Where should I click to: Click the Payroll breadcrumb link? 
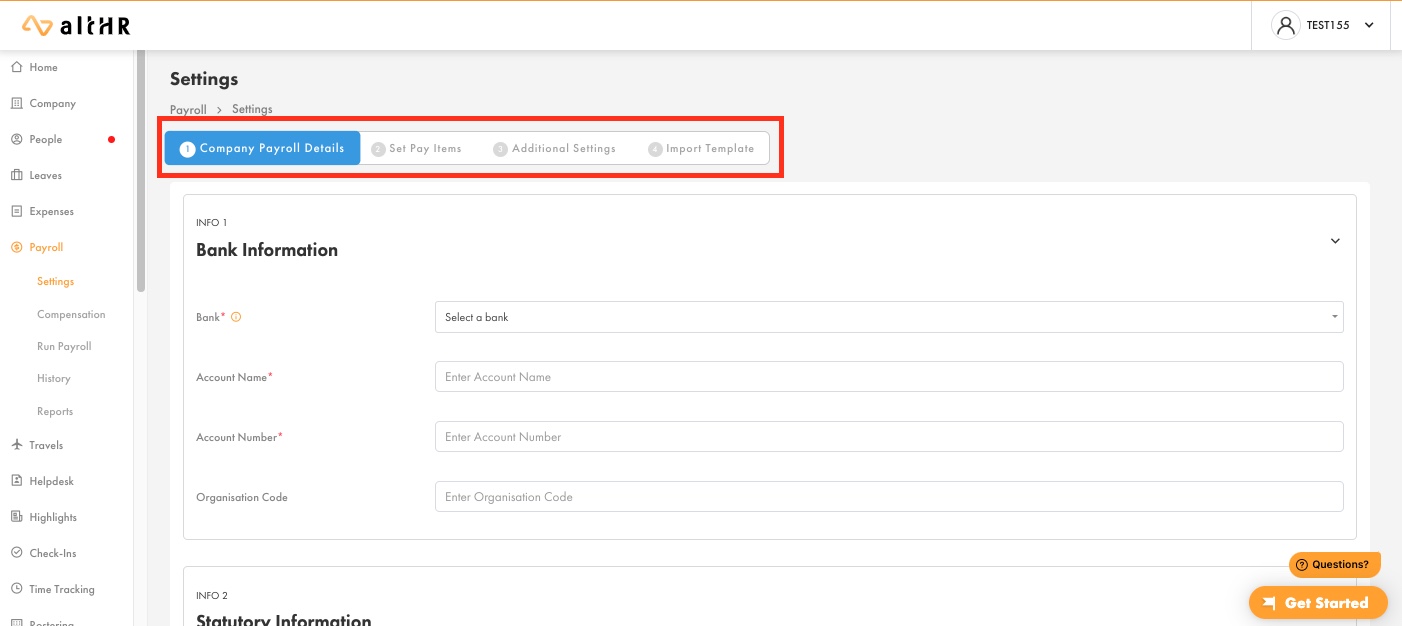pos(188,109)
